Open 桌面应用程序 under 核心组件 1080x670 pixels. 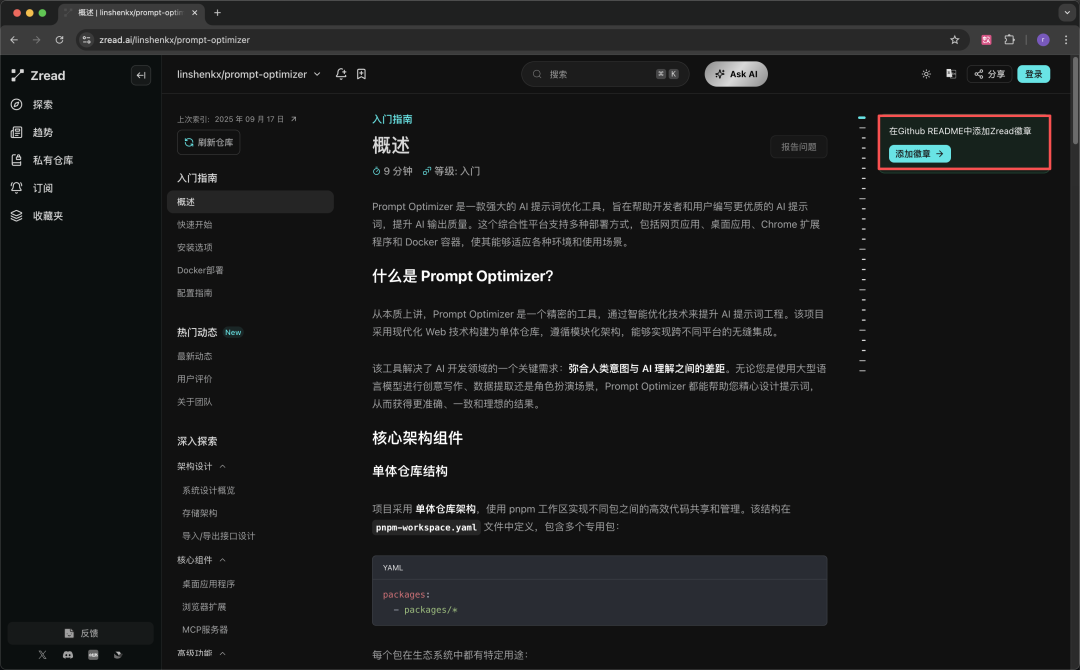pos(209,584)
